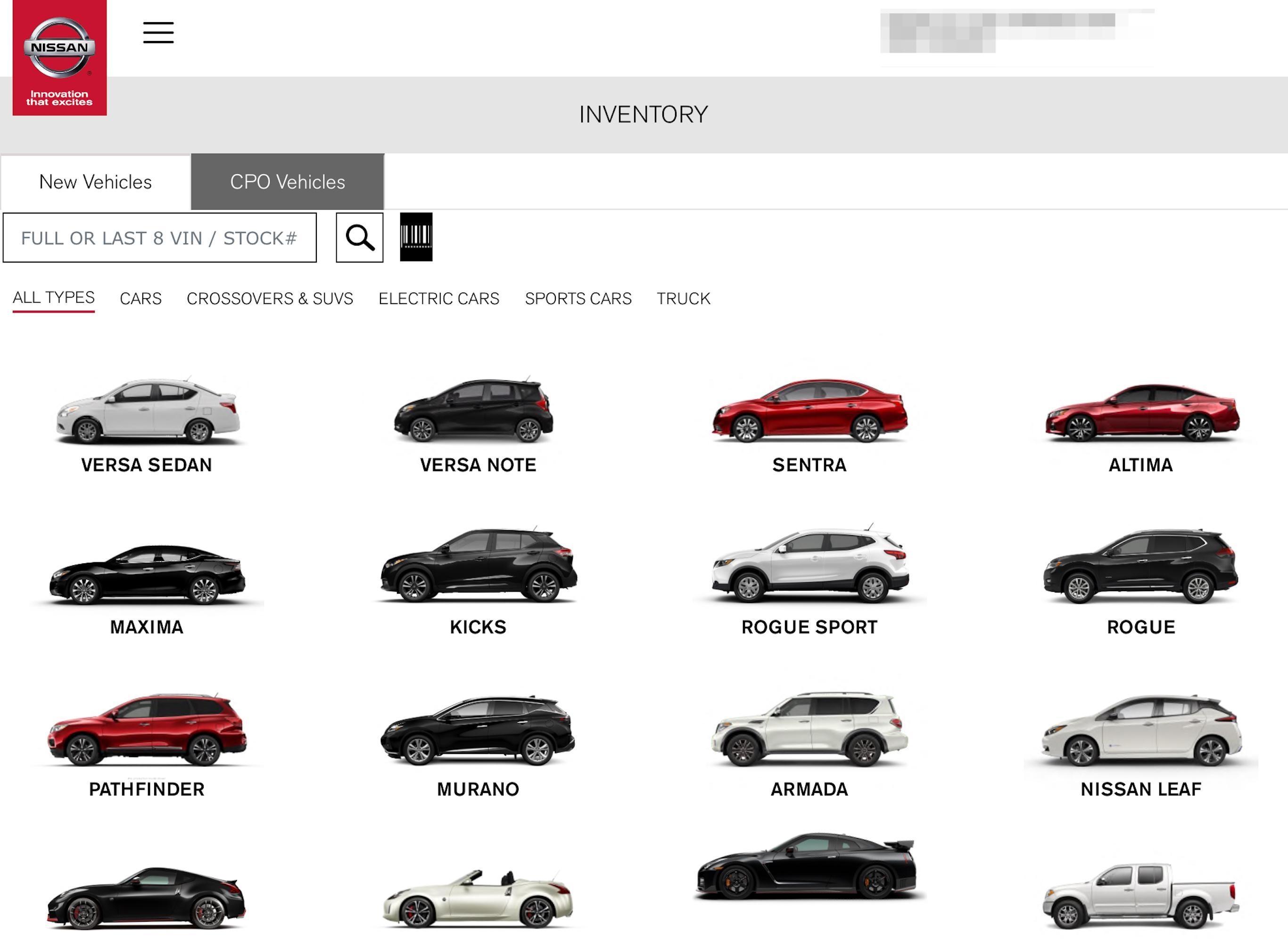This screenshot has height=939, width=1288.
Task: Select the black Maxima image
Action: 147,574
